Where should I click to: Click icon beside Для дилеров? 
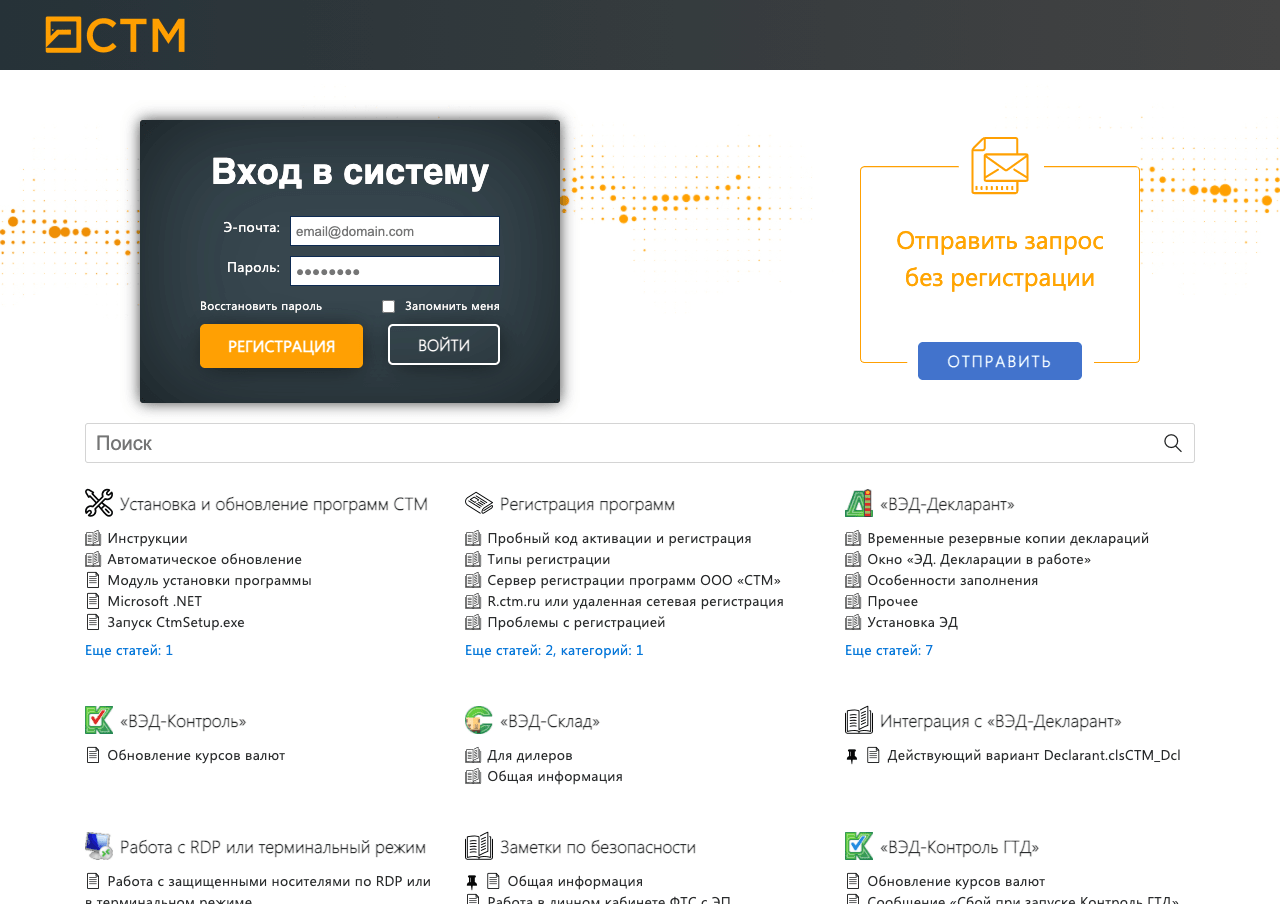473,755
